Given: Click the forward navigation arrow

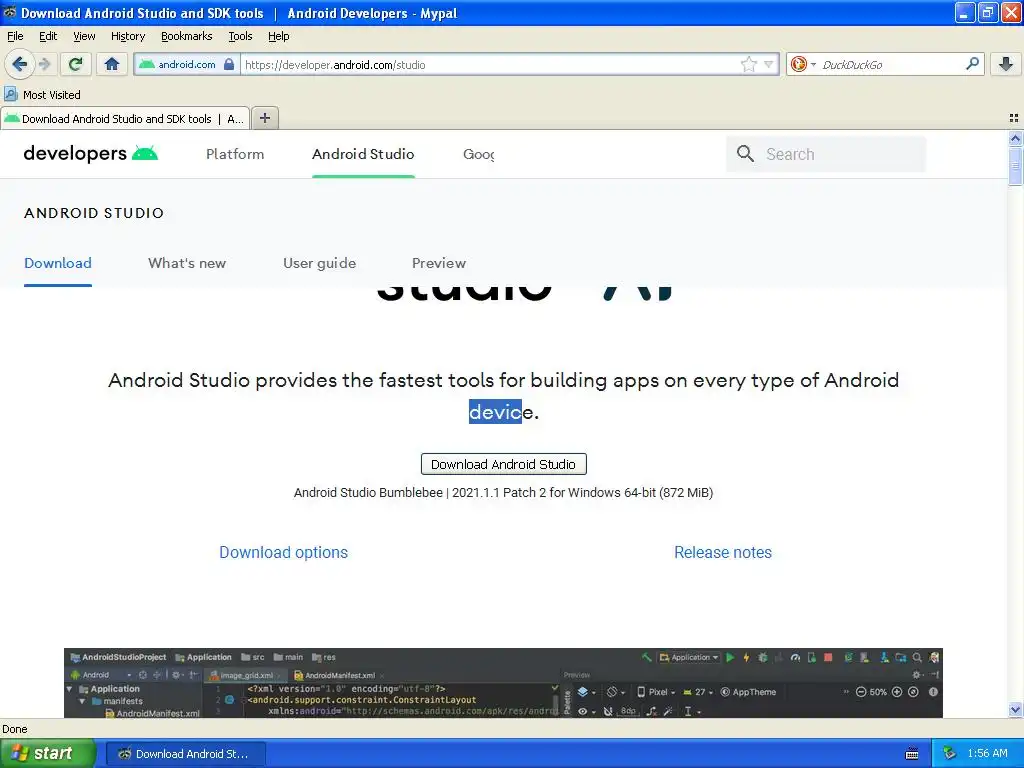Looking at the screenshot, I should coord(44,64).
